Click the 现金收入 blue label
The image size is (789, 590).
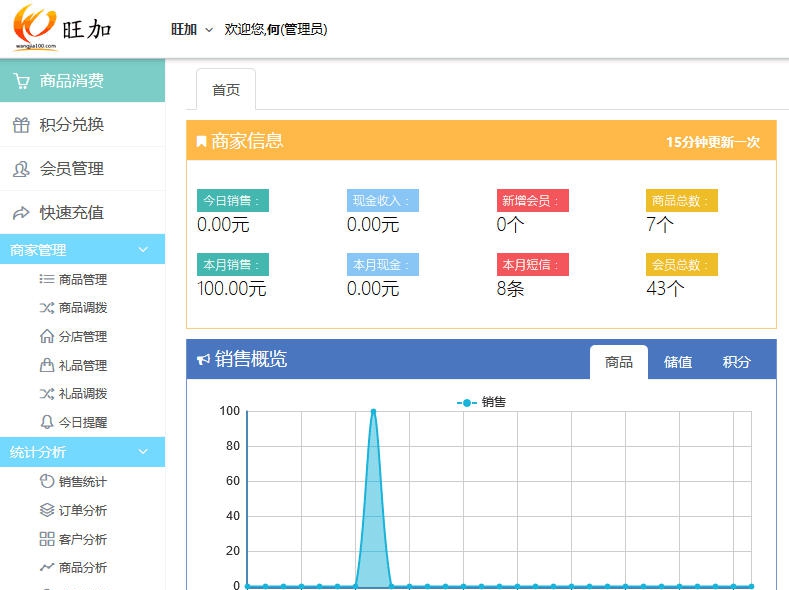(382, 200)
